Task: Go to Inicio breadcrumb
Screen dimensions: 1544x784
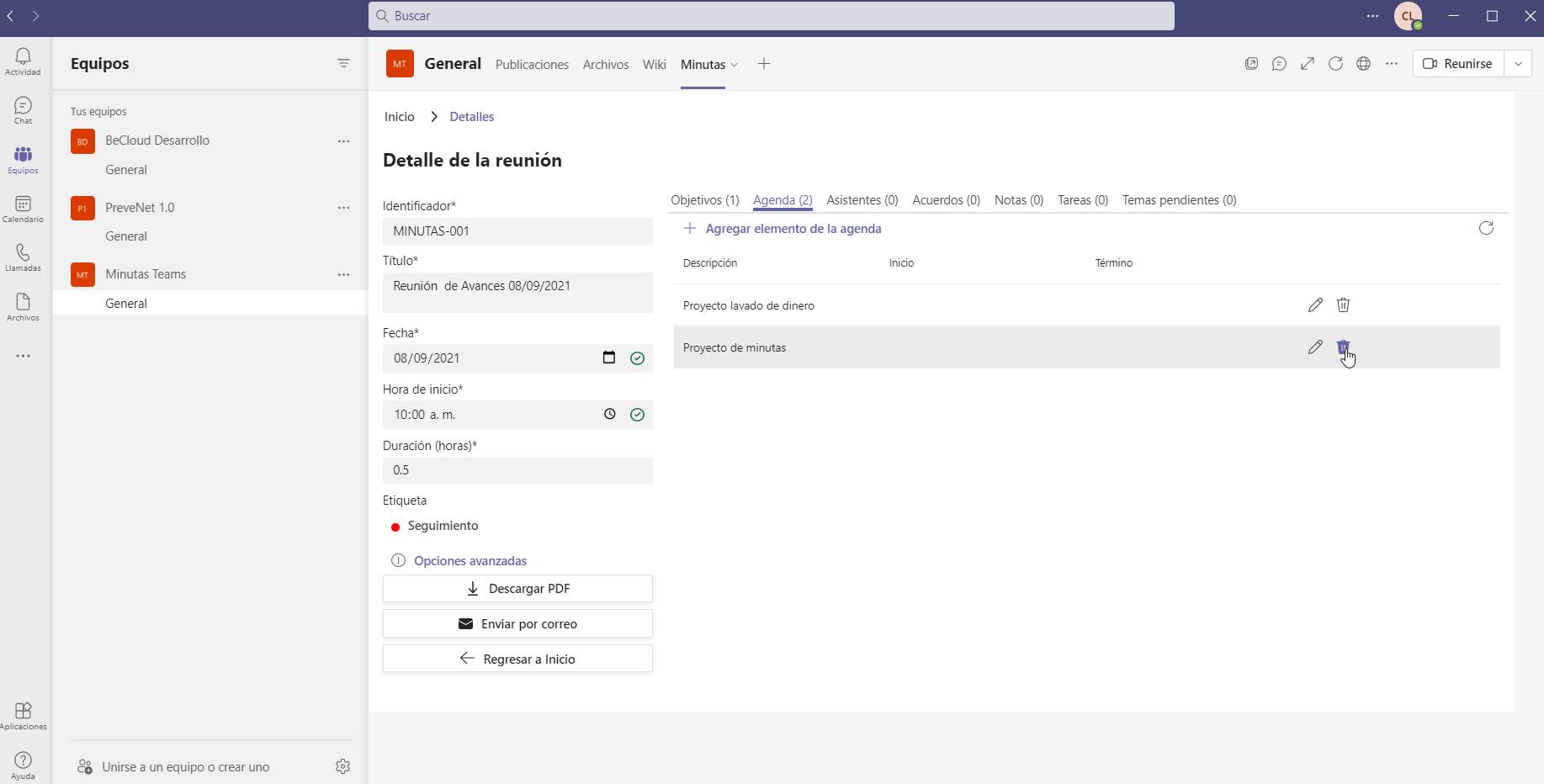Action: [400, 117]
